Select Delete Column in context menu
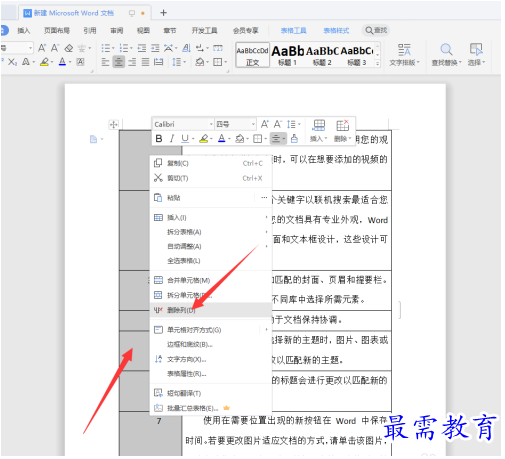This screenshot has width=505, height=459. (x=211, y=310)
